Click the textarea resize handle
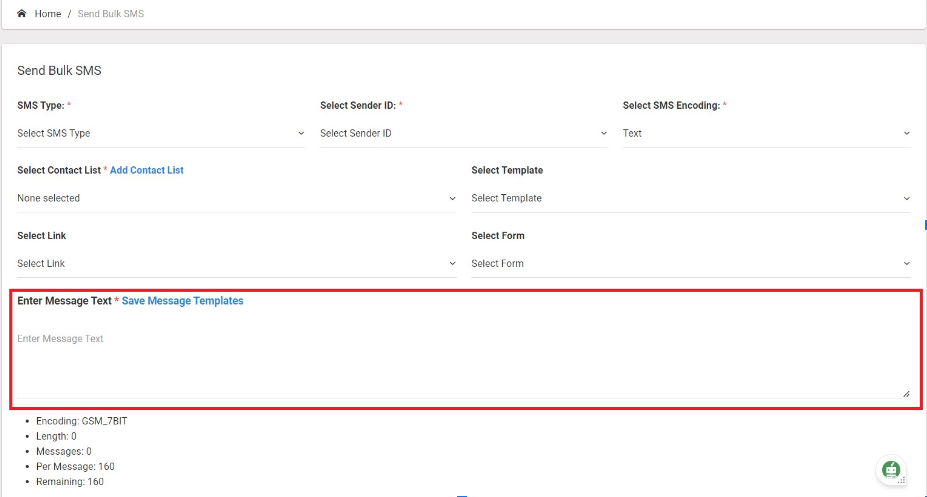Screen dimensions: 927x497 click(906, 394)
